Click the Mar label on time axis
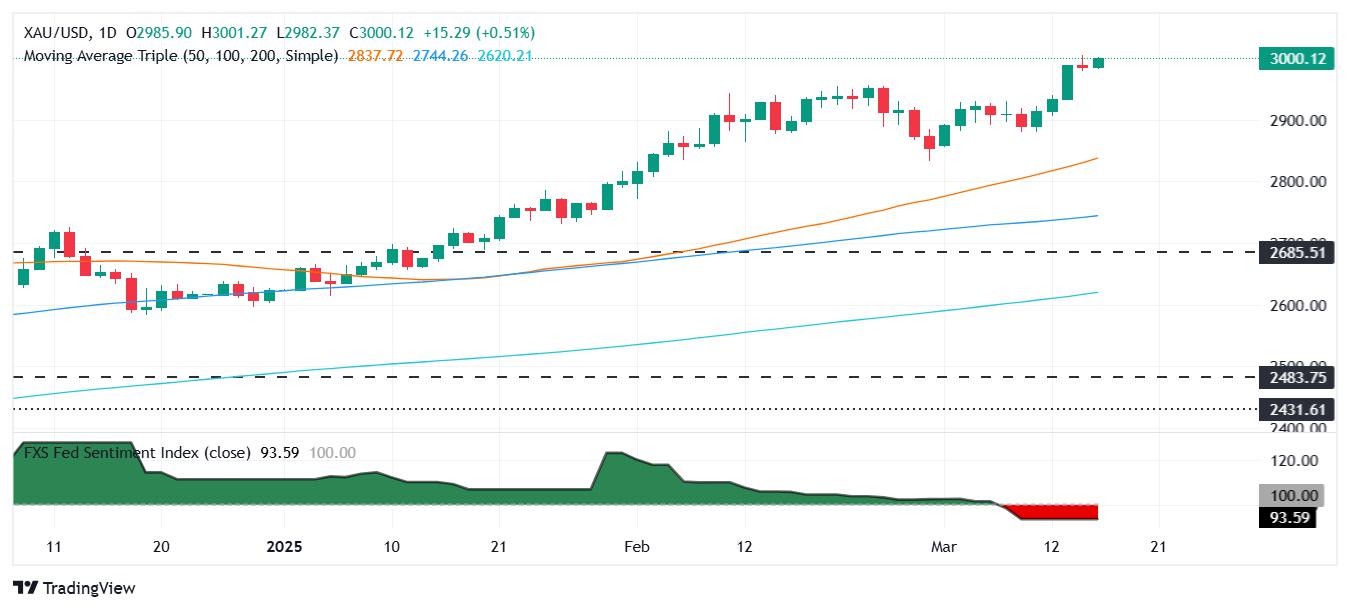This screenshot has width=1350, height=611. [x=943, y=547]
